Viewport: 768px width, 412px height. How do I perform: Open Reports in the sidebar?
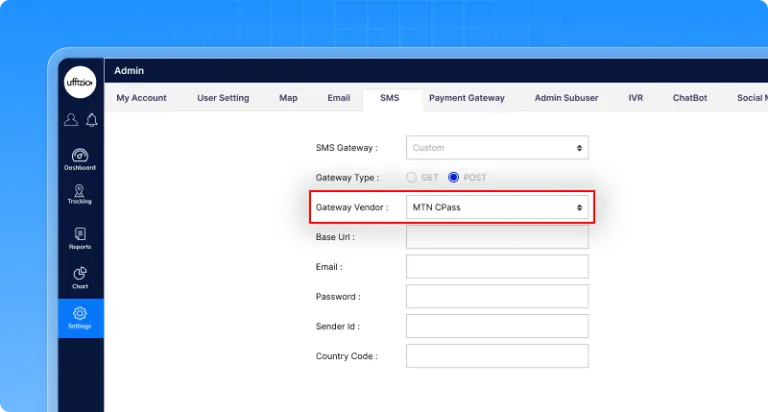click(80, 238)
